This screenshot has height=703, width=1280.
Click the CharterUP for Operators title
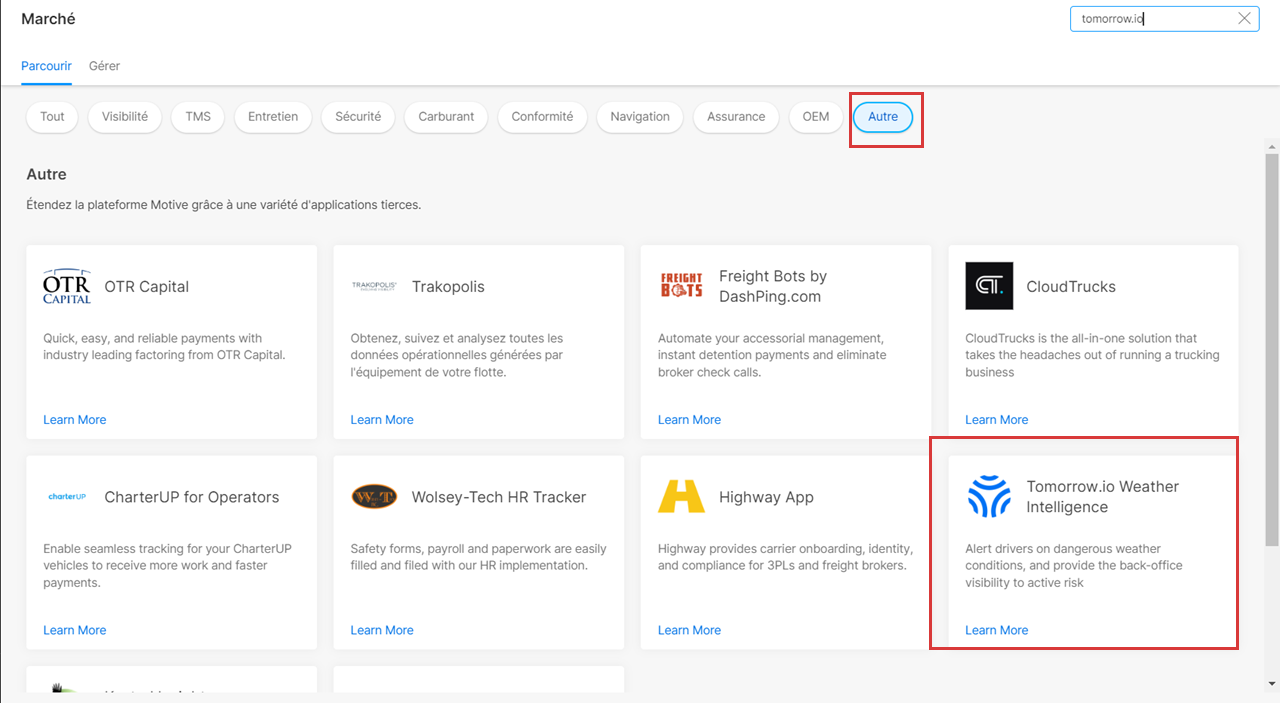[192, 497]
